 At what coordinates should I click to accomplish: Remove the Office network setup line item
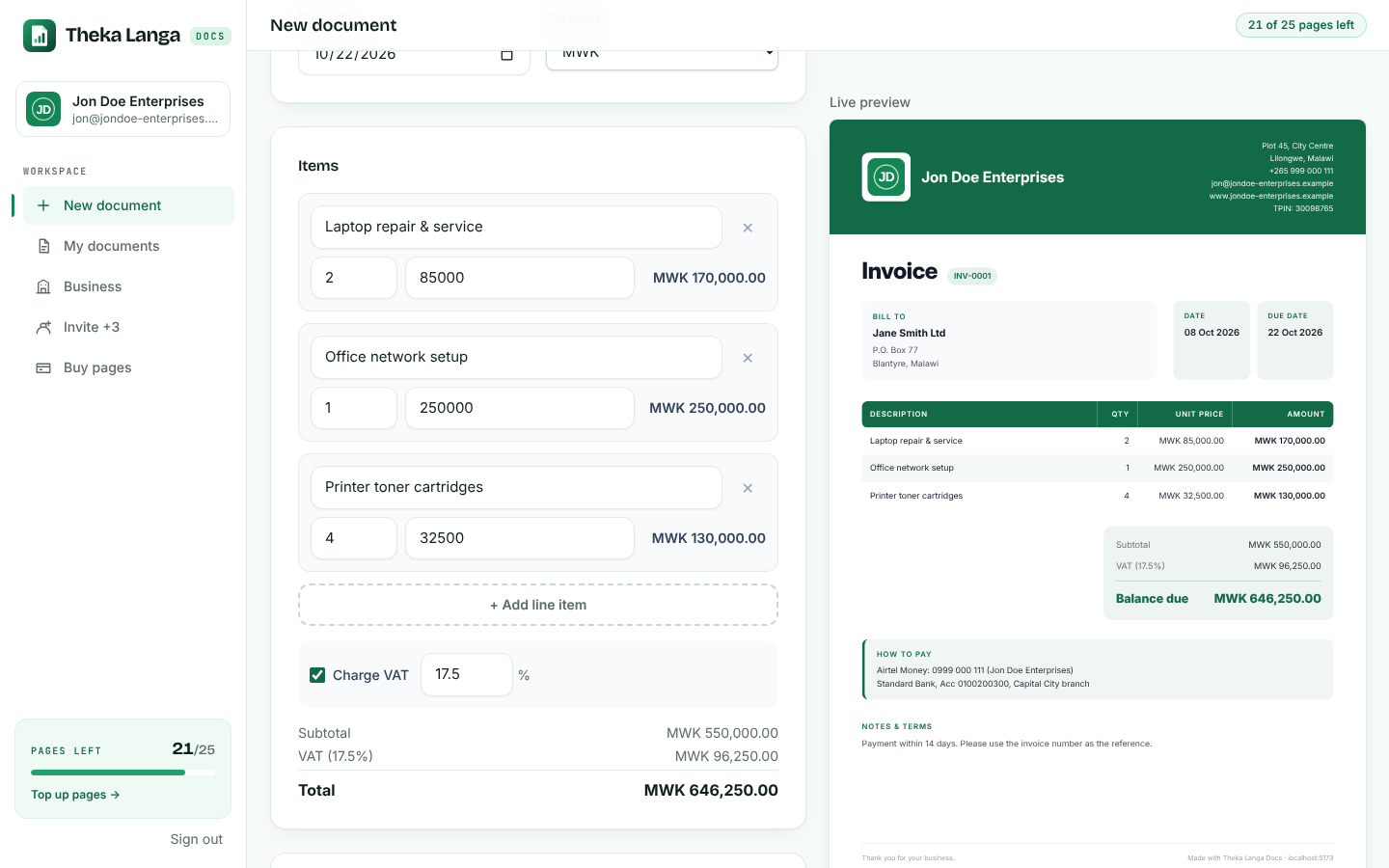coord(748,358)
